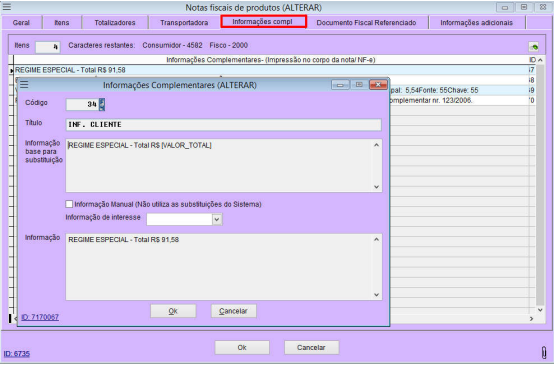Open the ID: 7170067 link
Screen dimensions: 554x365
40,317
